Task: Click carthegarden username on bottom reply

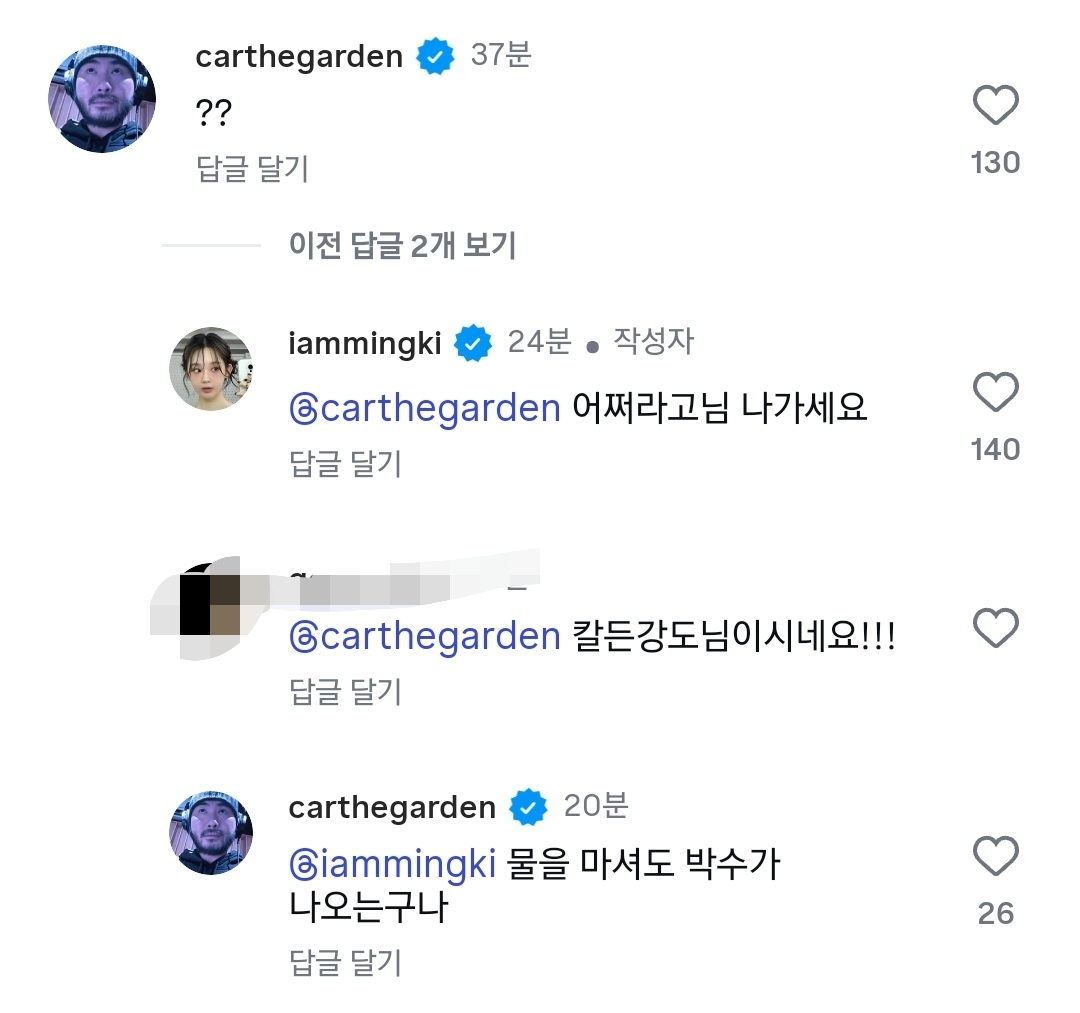Action: coord(392,807)
